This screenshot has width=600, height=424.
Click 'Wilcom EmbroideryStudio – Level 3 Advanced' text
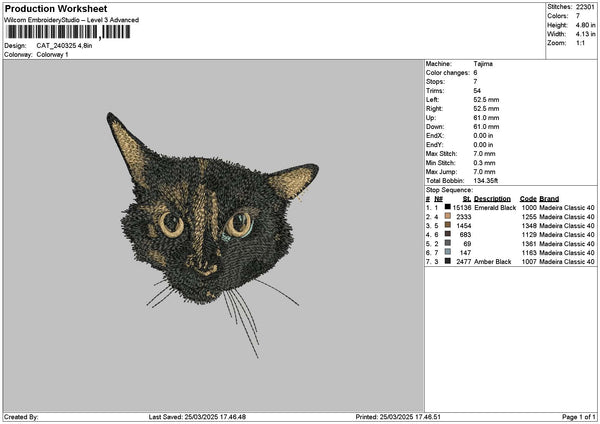[x=72, y=20]
